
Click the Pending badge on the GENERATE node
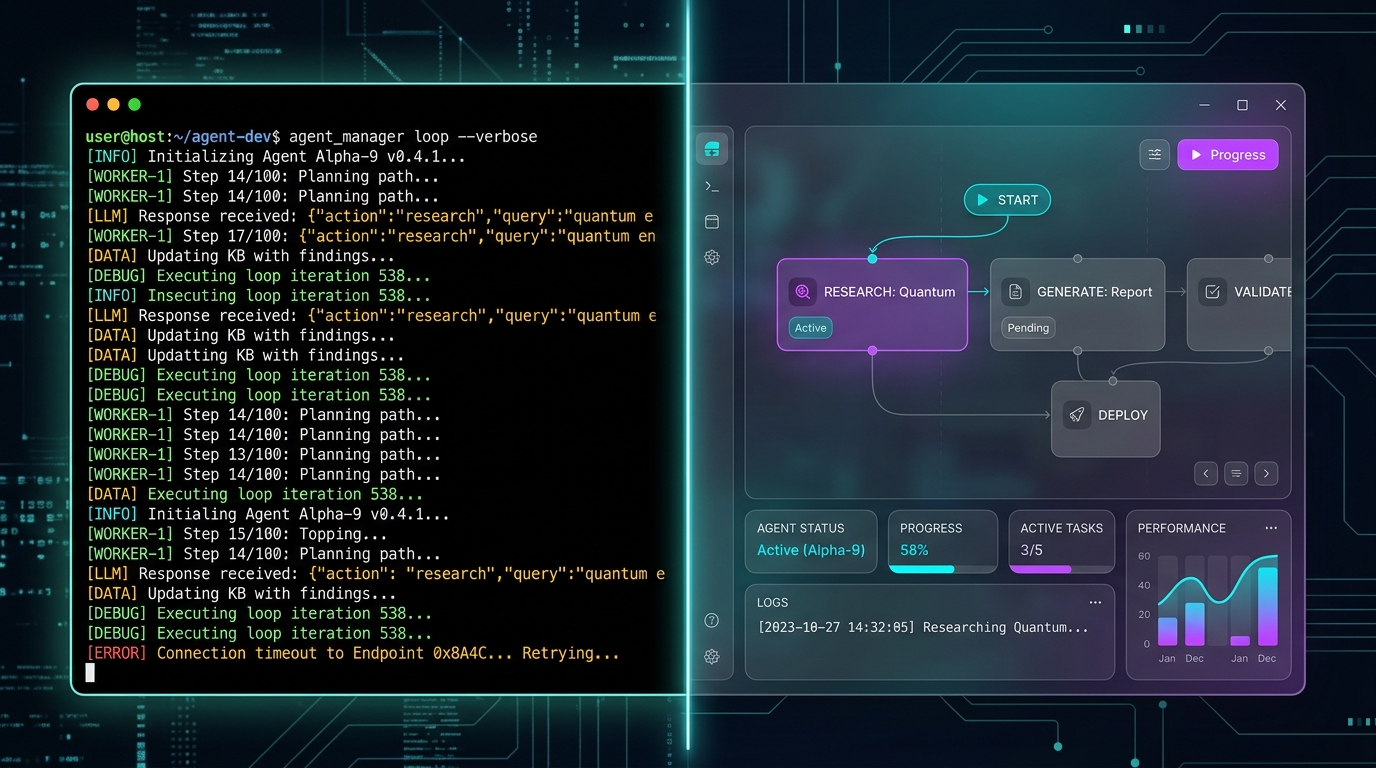[1028, 328]
